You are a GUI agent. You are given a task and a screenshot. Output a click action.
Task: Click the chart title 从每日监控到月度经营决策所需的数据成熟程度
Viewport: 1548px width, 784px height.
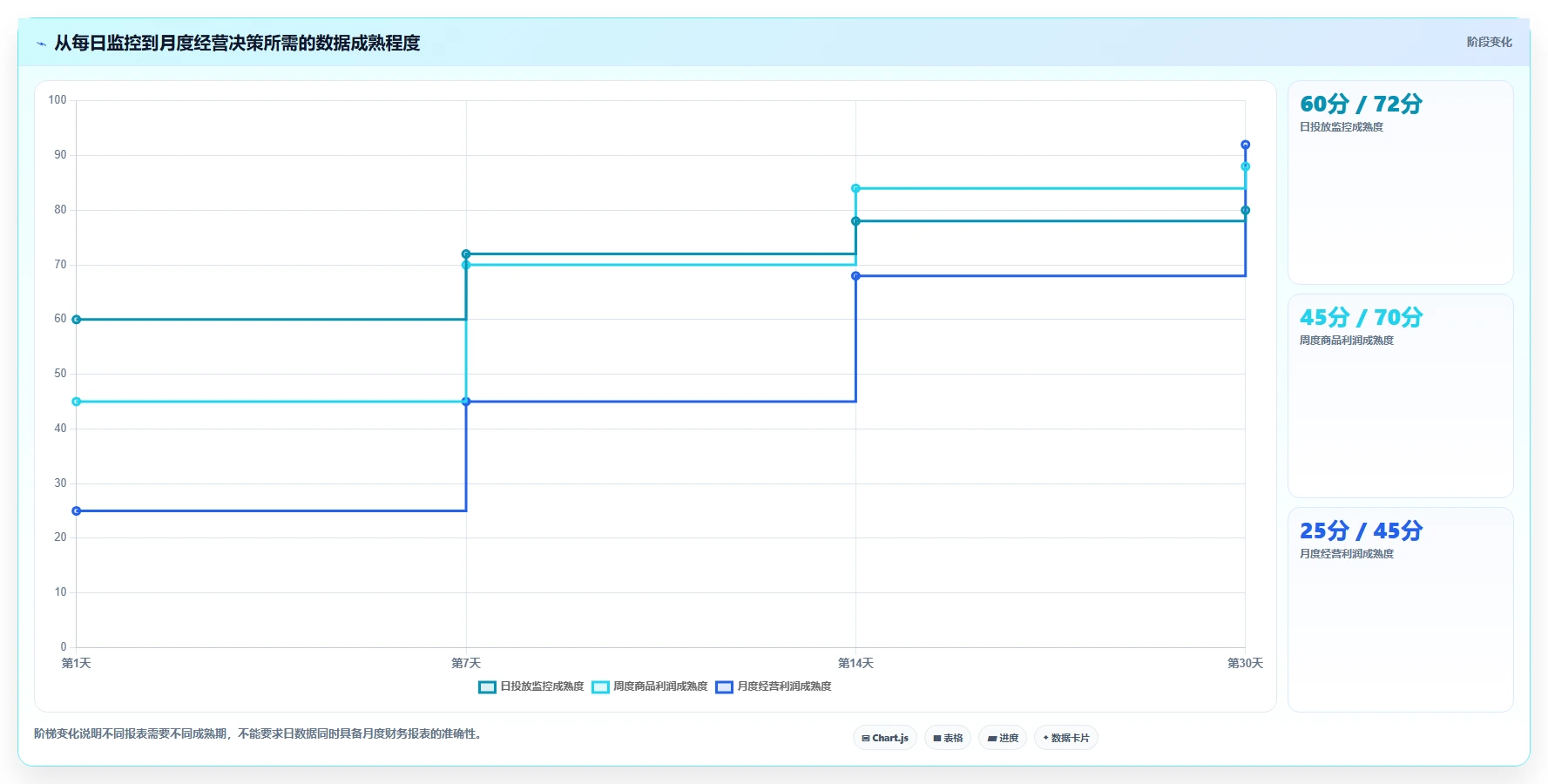click(x=237, y=44)
